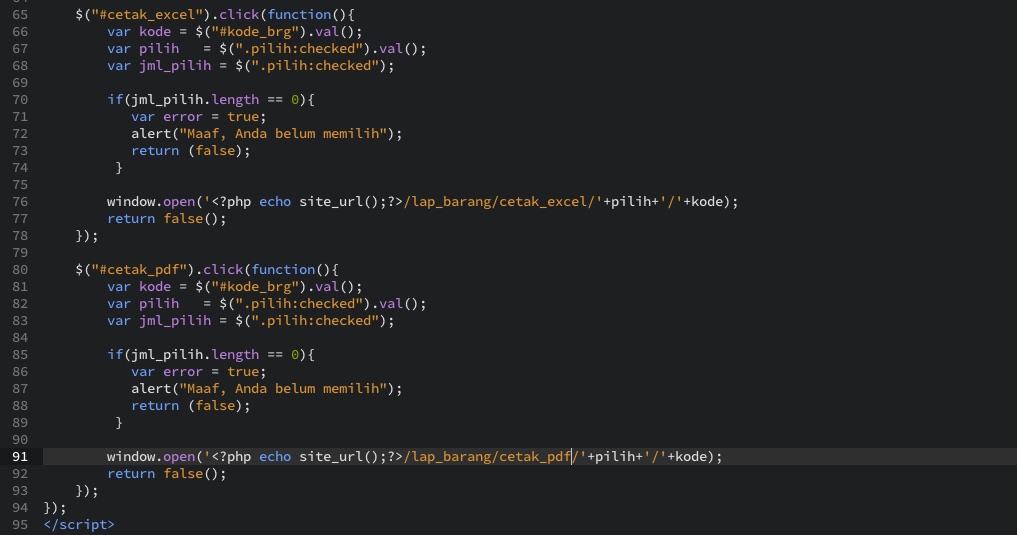Click 'return false();' on line 77
The height and width of the screenshot is (535, 1017).
point(167,219)
